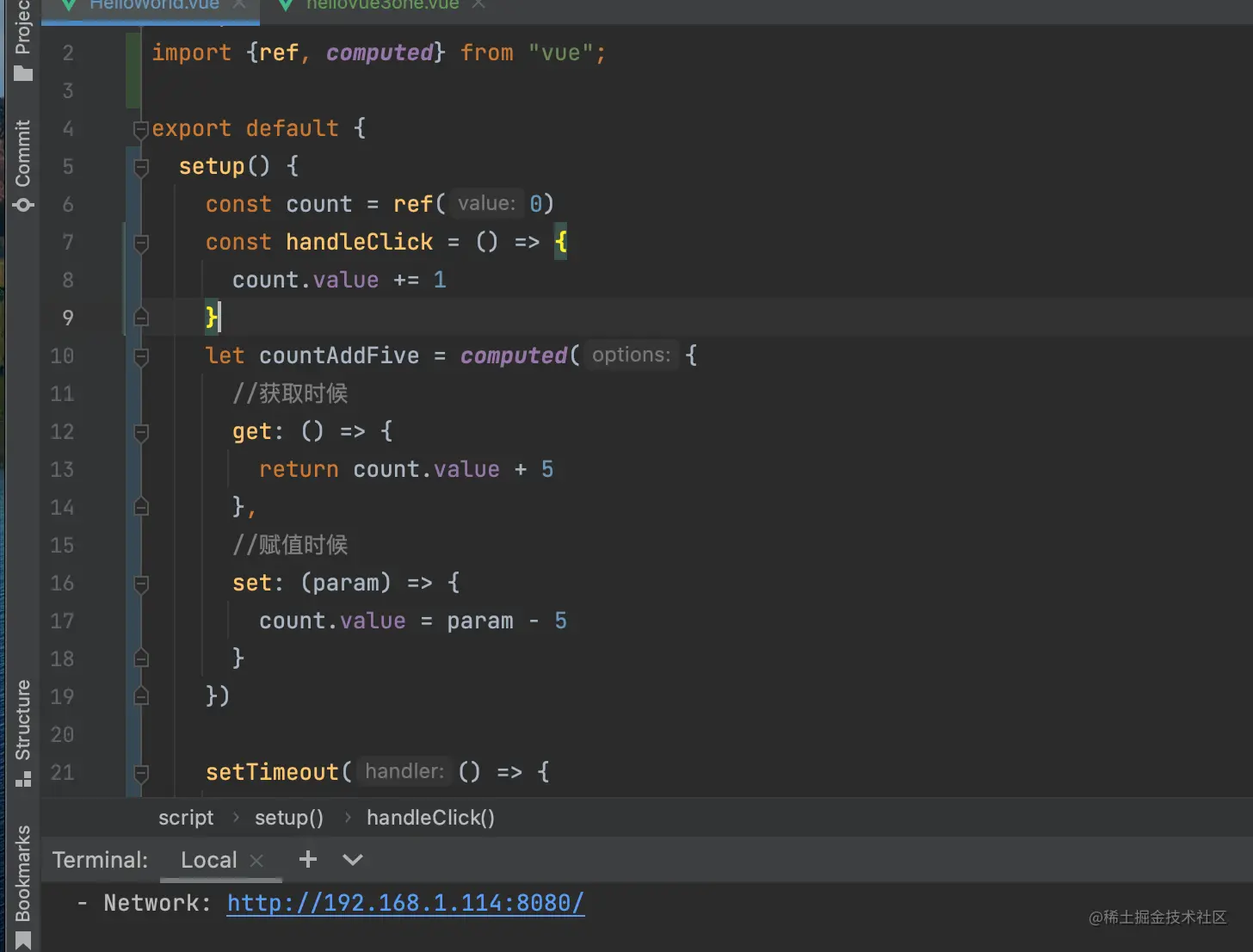Image resolution: width=1253 pixels, height=952 pixels.
Task: Click the script breadcrumb
Action: pos(186,818)
